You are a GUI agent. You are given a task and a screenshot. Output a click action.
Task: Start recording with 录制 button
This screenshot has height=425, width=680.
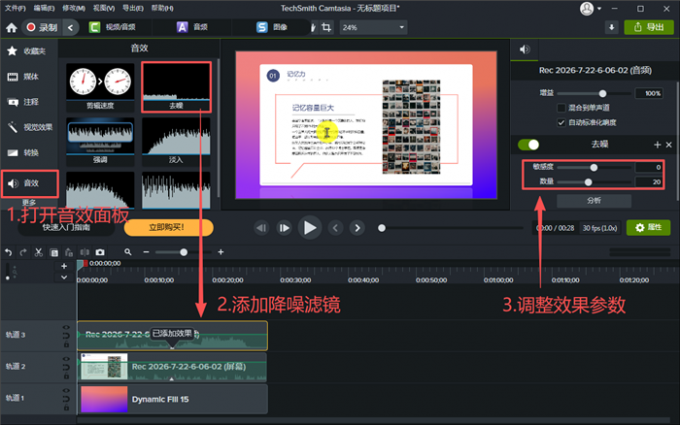click(42, 27)
